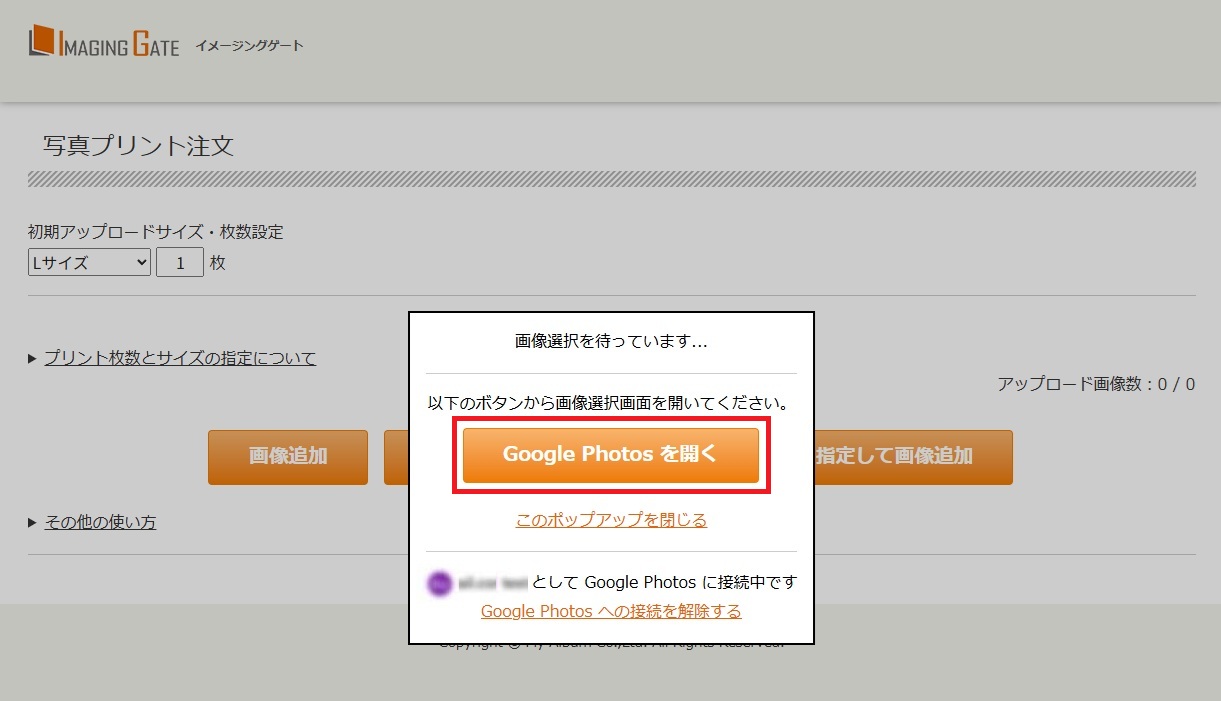
Task: Click the ▶ triangle beside その他の使い方
Action: [32, 521]
